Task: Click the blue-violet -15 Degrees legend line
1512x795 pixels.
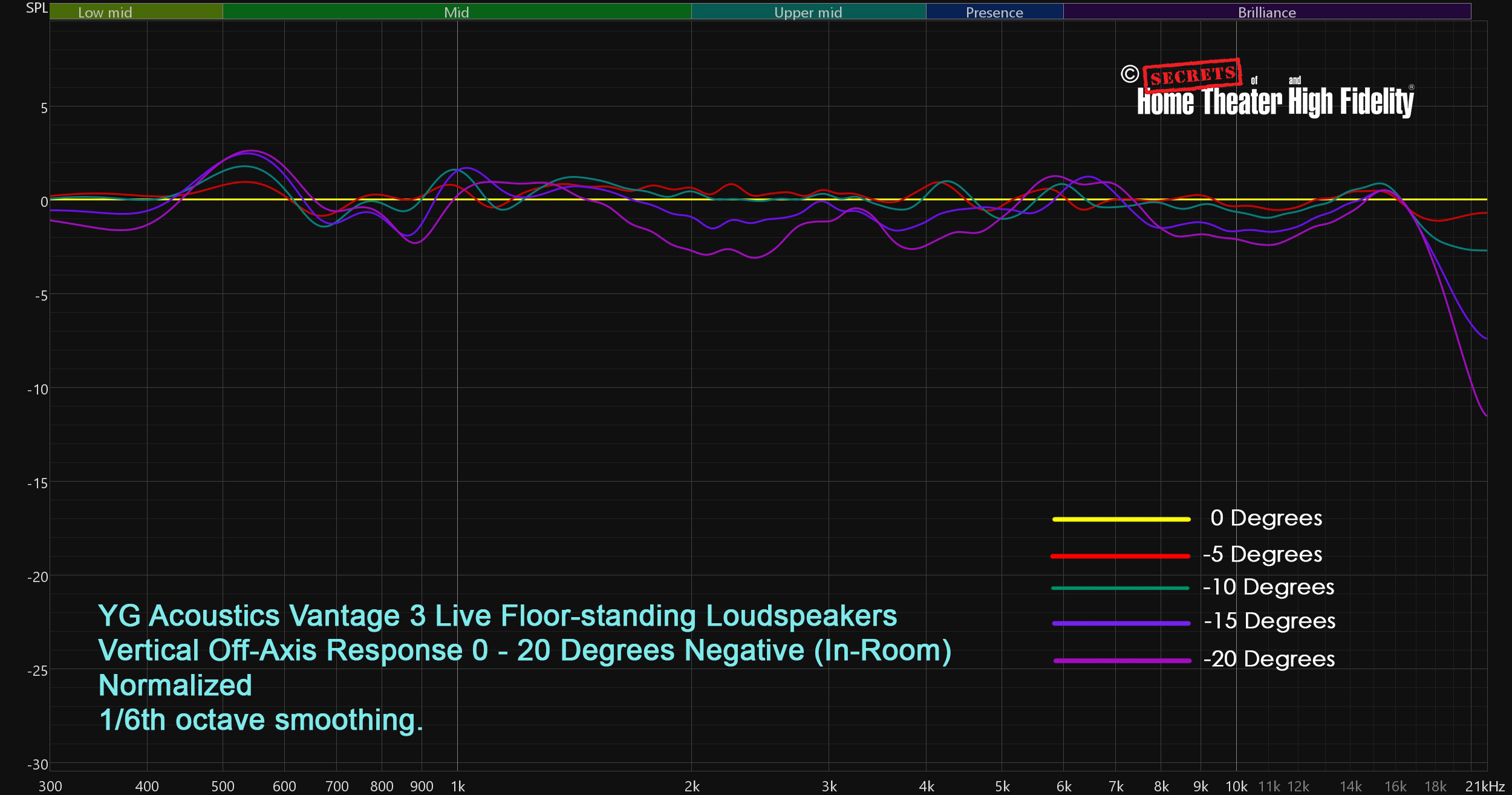Action: coord(1121,623)
